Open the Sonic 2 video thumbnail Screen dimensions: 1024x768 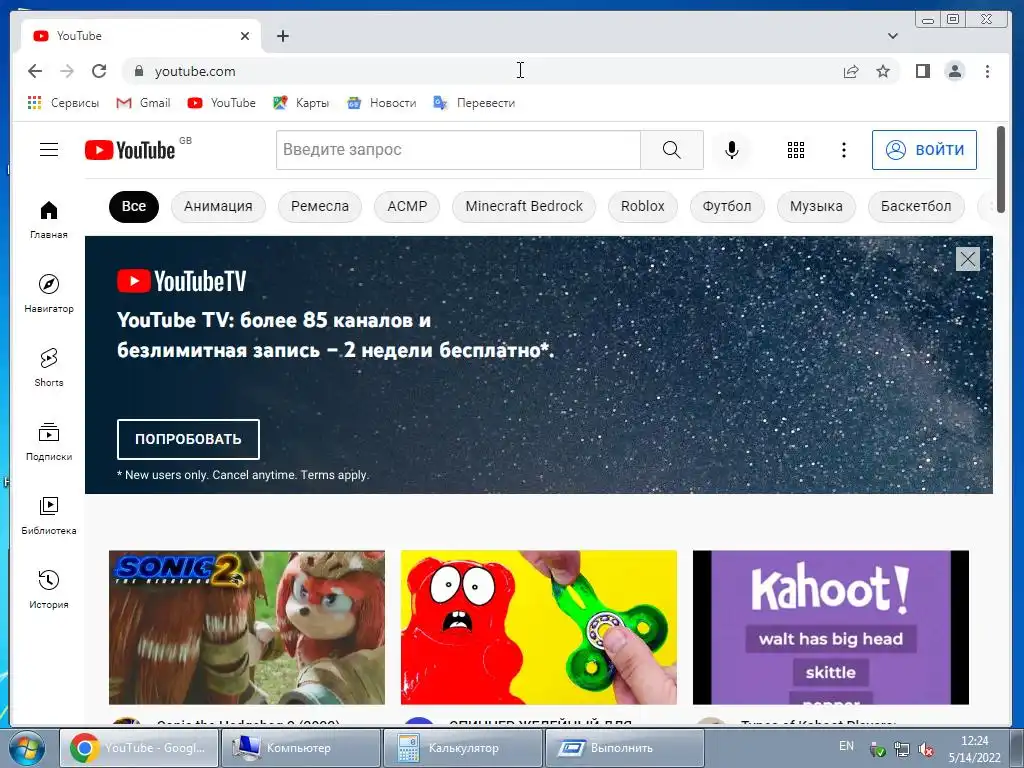pyautogui.click(x=247, y=627)
